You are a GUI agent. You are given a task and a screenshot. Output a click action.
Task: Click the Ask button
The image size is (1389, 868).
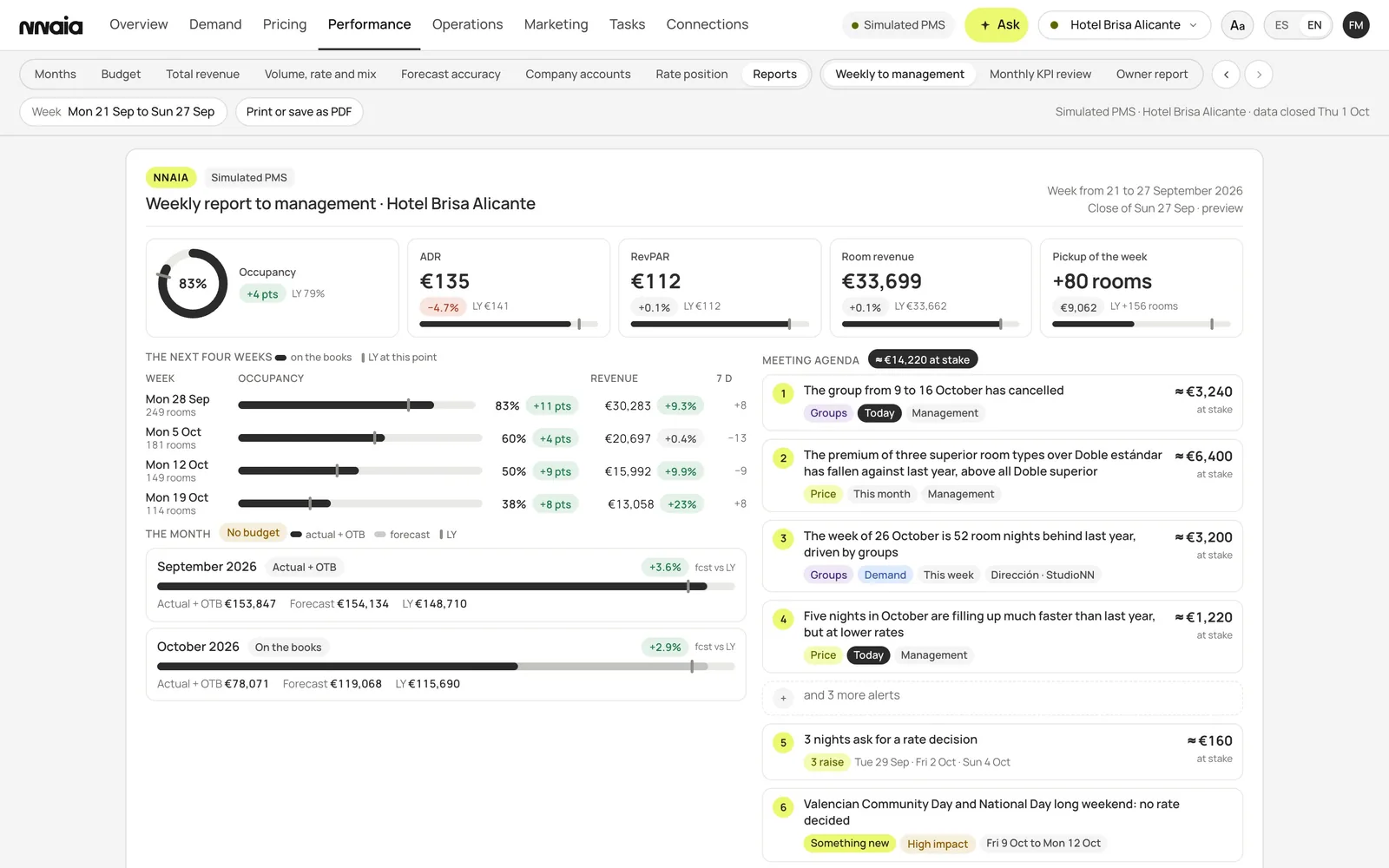click(997, 25)
